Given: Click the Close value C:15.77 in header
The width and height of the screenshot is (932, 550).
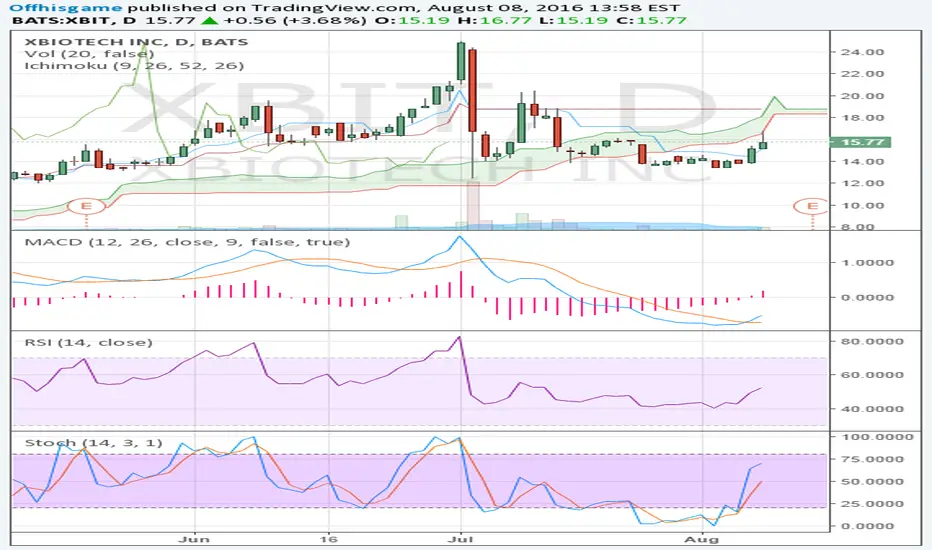Looking at the screenshot, I should click(648, 20).
